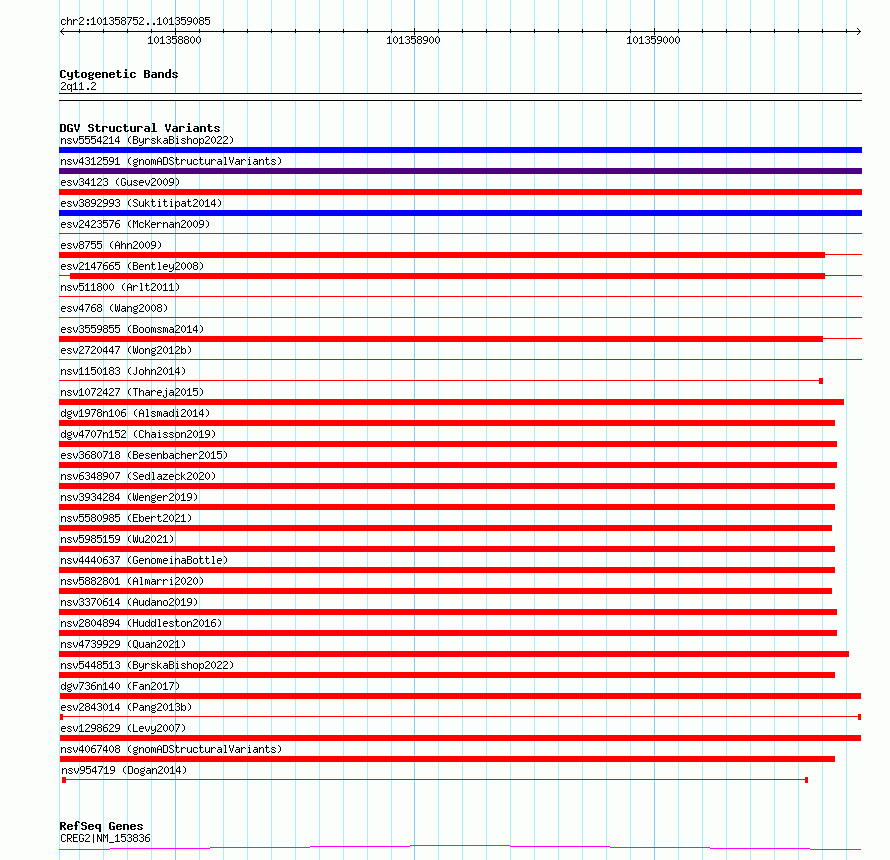Image resolution: width=890 pixels, height=860 pixels.
Task: Select variant nsv3370614 (Audano2019)
Action: point(129,602)
